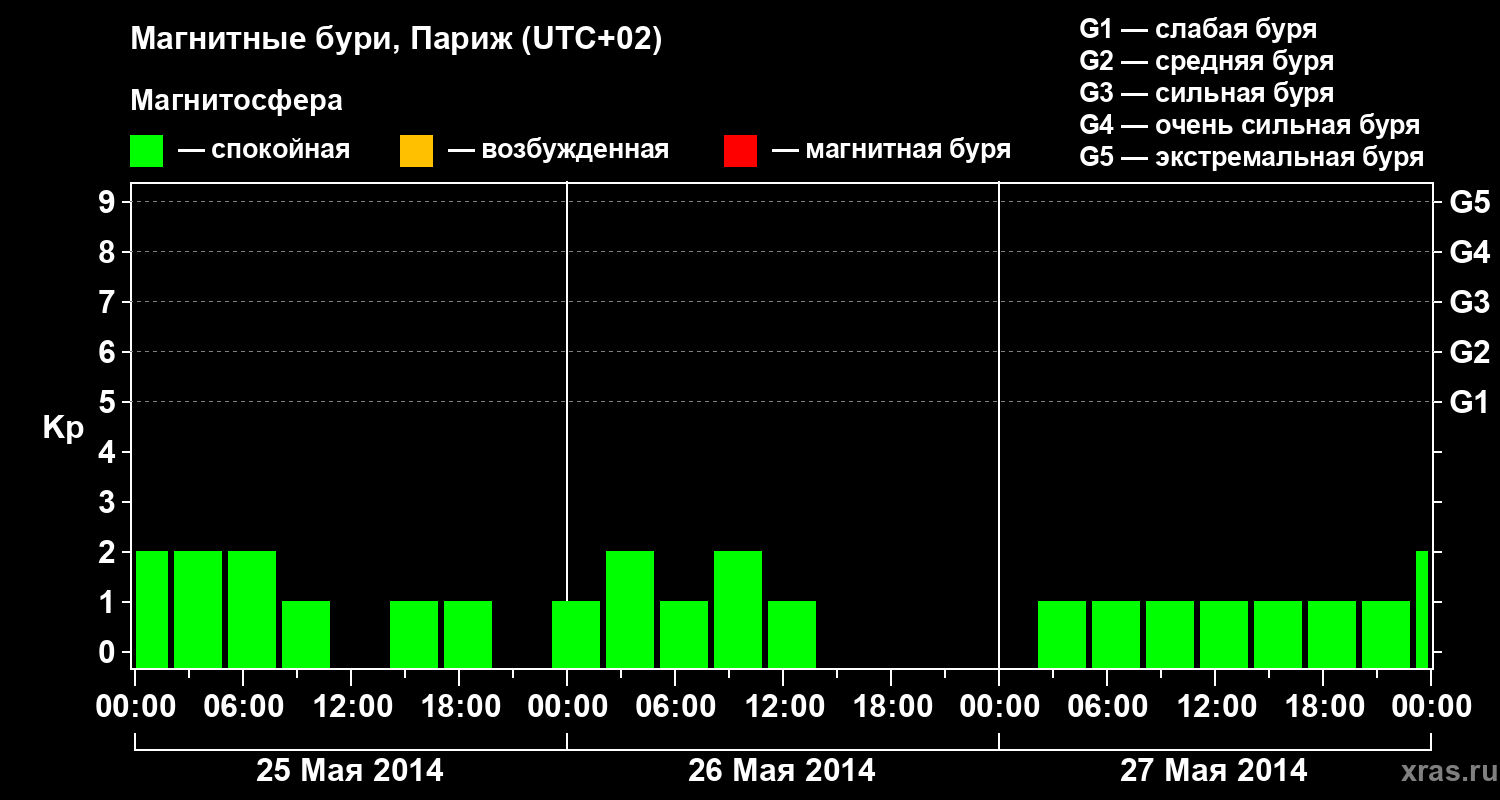Click the orange 'возбужденная' legend swatch
The image size is (1500, 800).
(x=416, y=151)
